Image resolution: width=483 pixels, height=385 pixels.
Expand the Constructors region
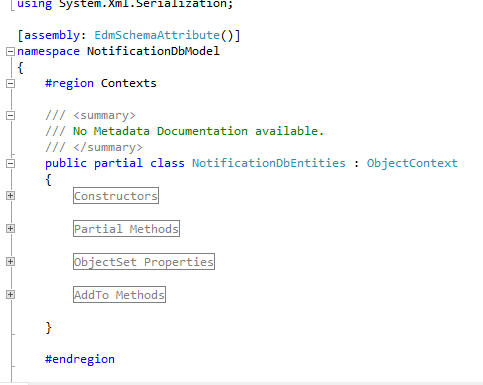click(11, 196)
